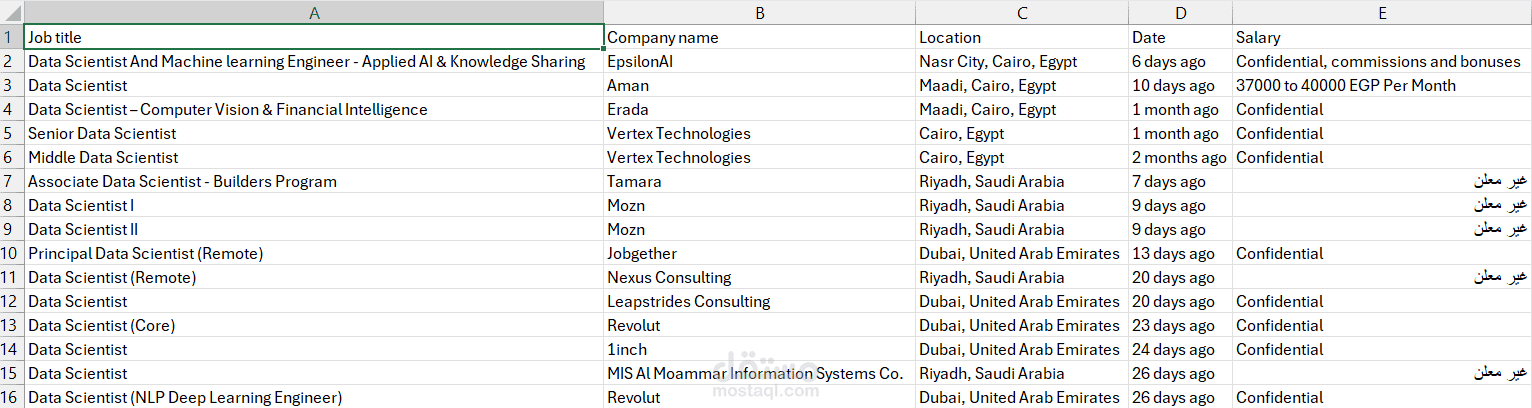Viewport: 1532px width, 408px height.
Task: Select the row 7 header
Action: point(12,181)
